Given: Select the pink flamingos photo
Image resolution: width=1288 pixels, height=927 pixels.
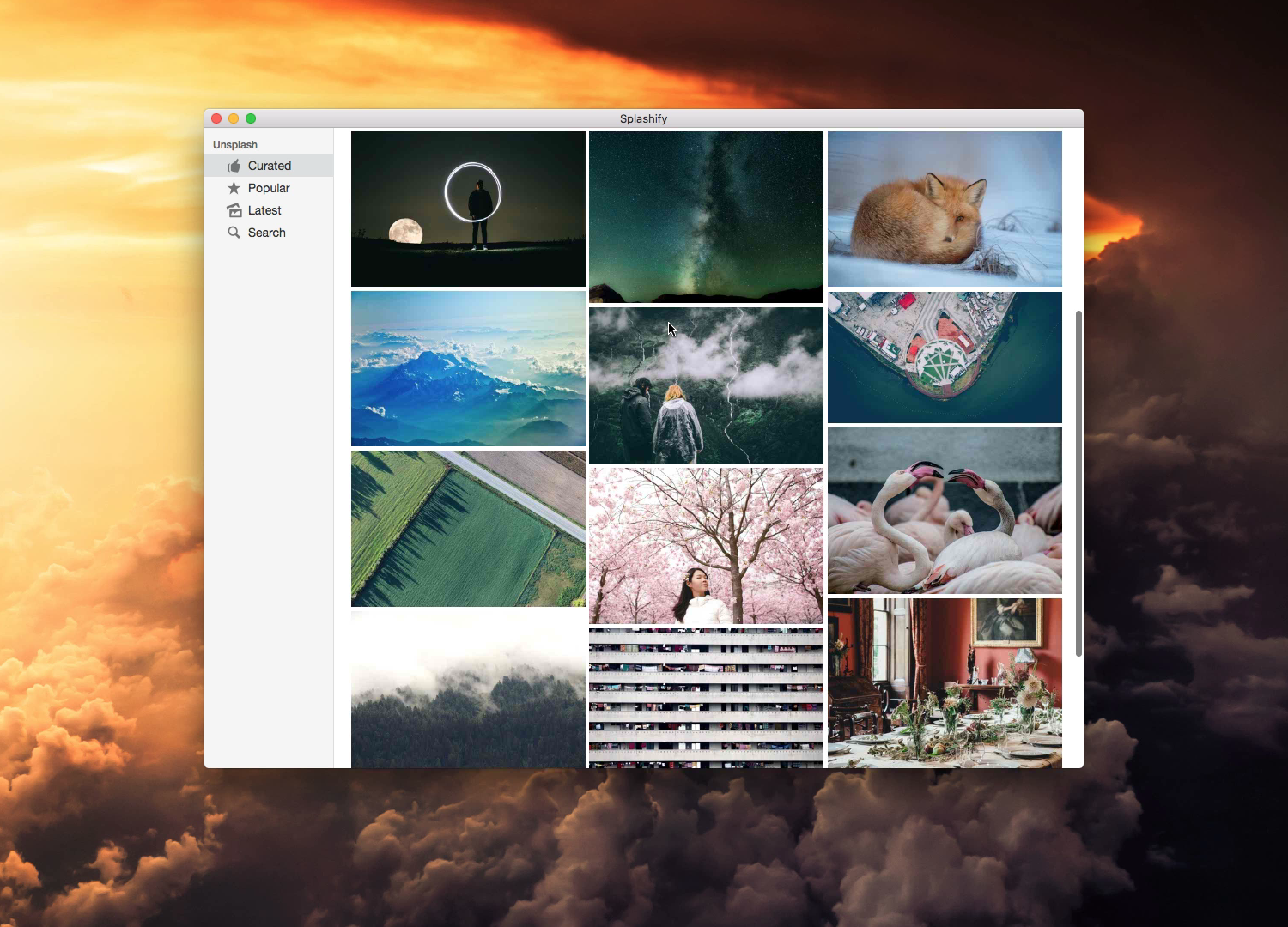Looking at the screenshot, I should tap(945, 511).
